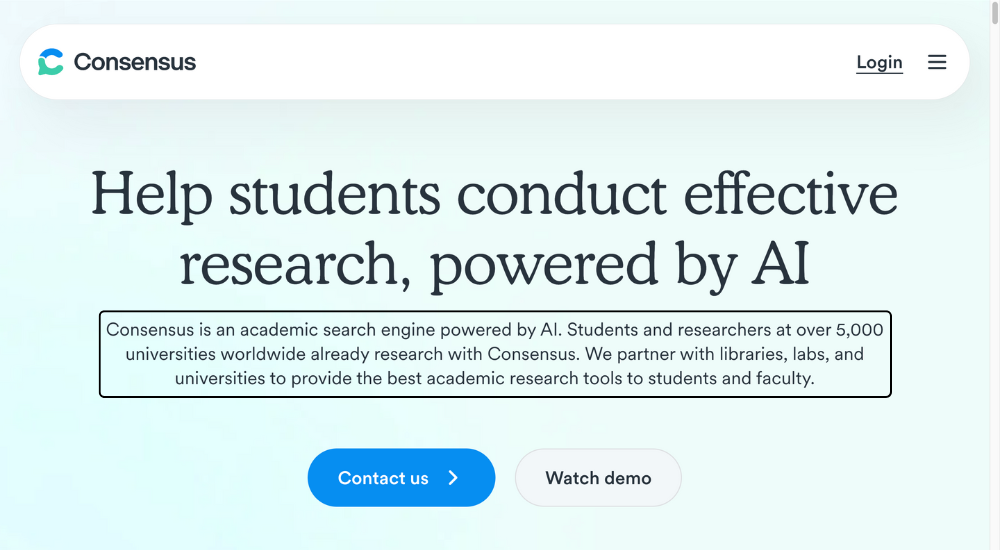Screen dimensions: 1000x550
Task: Click the Watch demo button
Action: coord(598,478)
